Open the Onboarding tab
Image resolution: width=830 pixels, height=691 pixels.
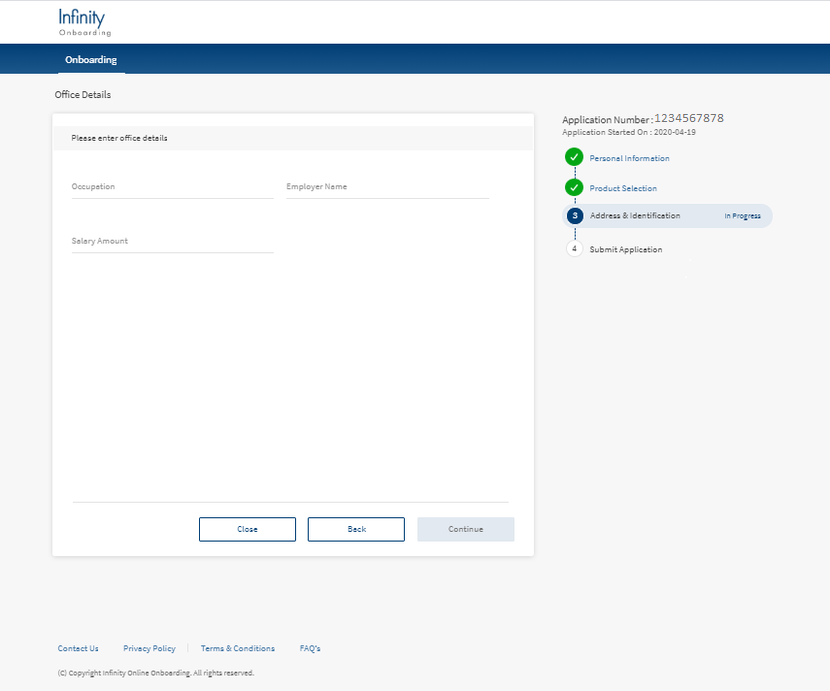(91, 60)
